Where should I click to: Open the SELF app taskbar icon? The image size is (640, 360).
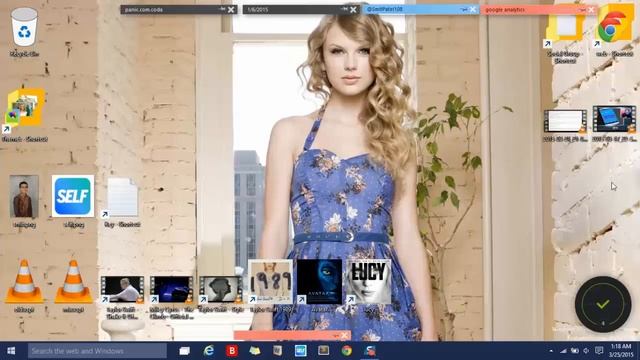pos(301,351)
